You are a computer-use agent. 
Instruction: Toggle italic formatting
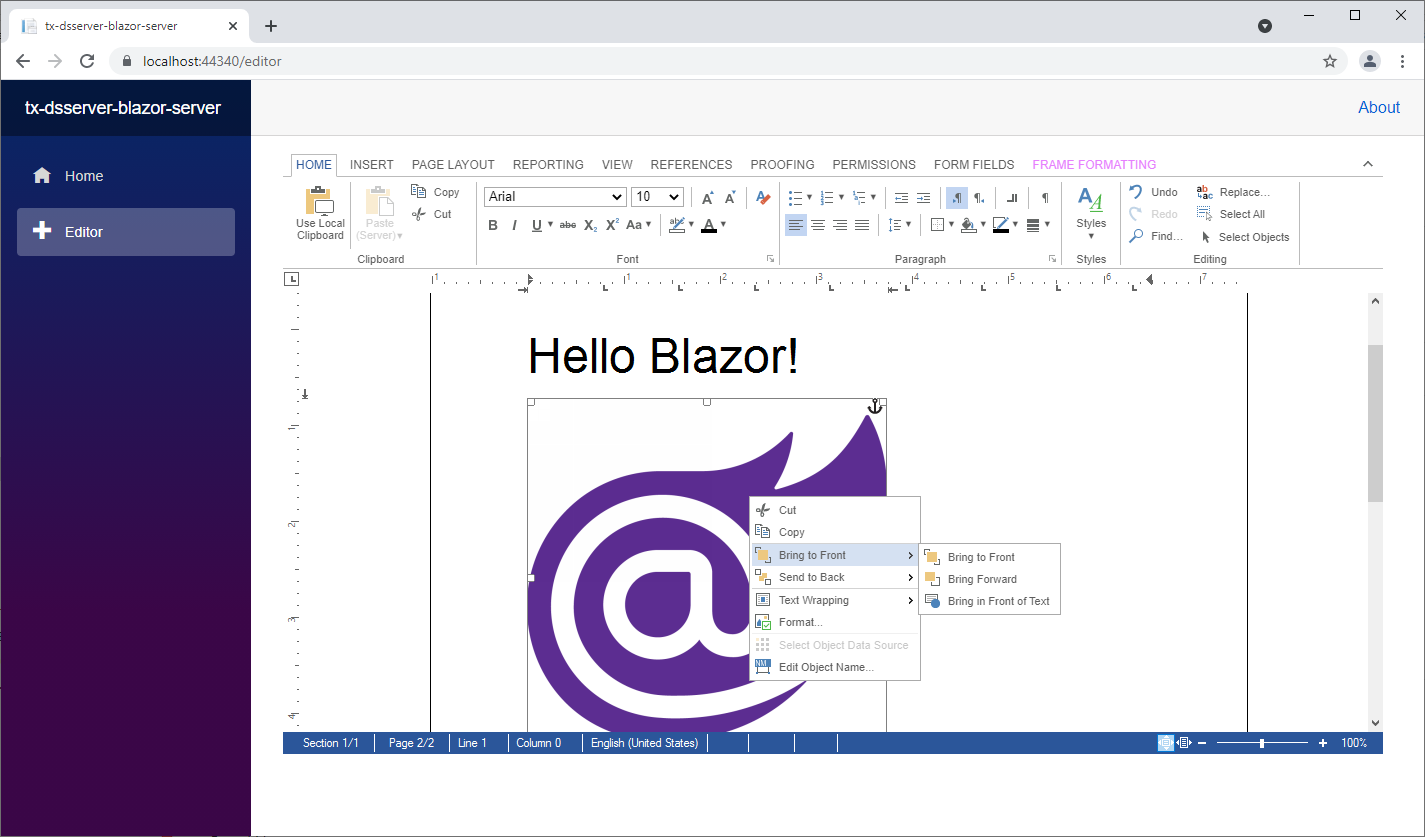514,225
